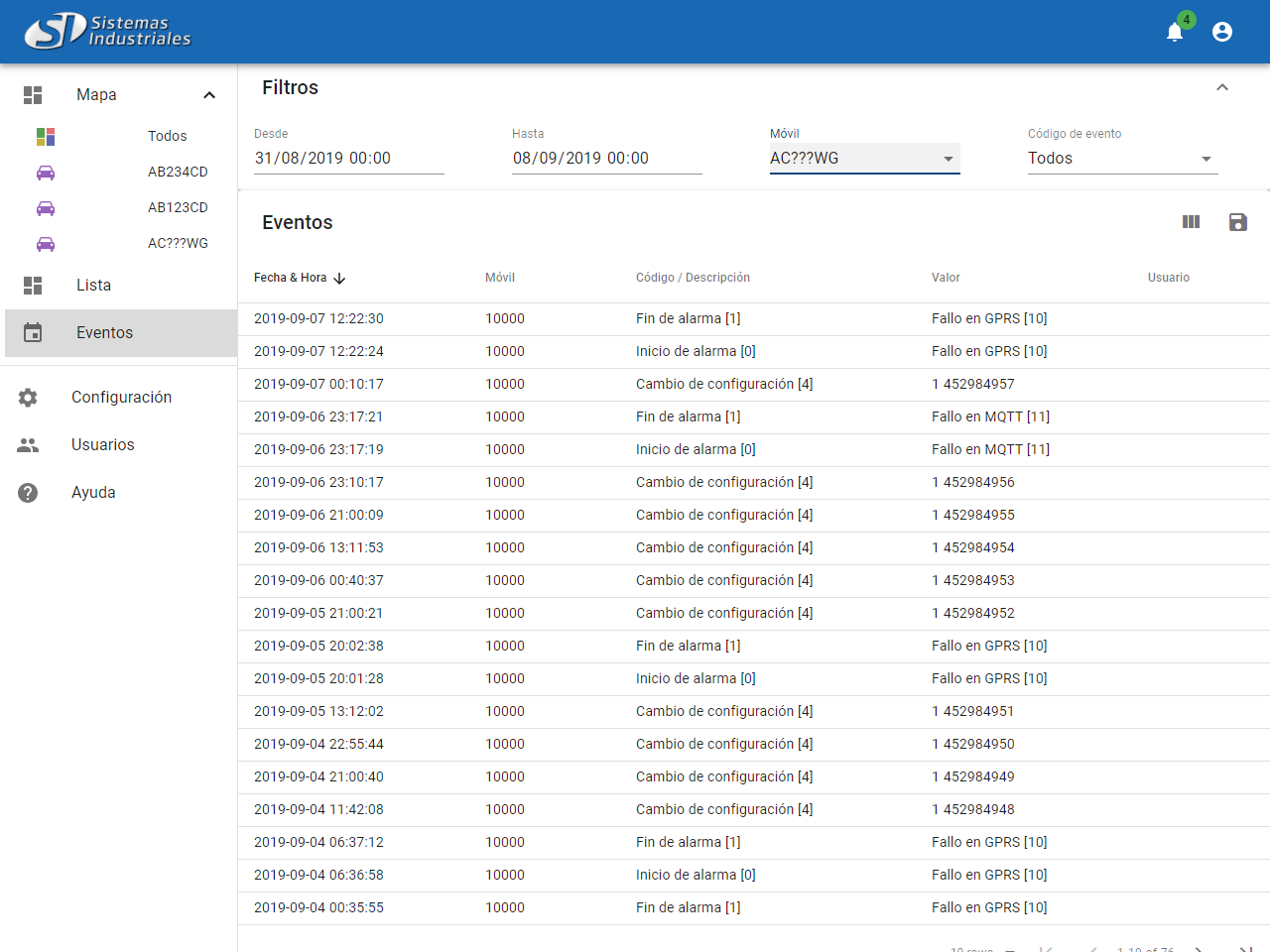Click the Hasta date field
The width and height of the screenshot is (1270, 952).
coord(606,159)
